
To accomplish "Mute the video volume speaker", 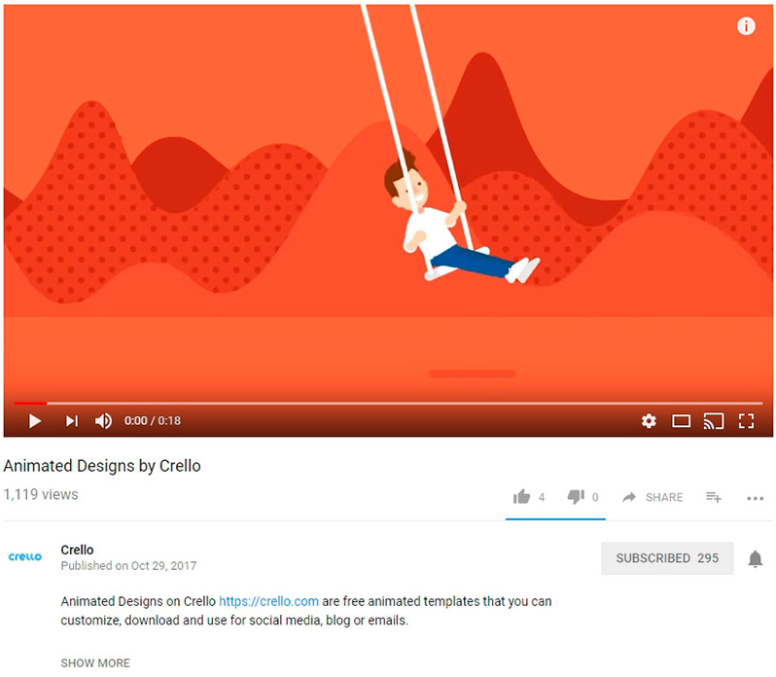I will point(103,421).
